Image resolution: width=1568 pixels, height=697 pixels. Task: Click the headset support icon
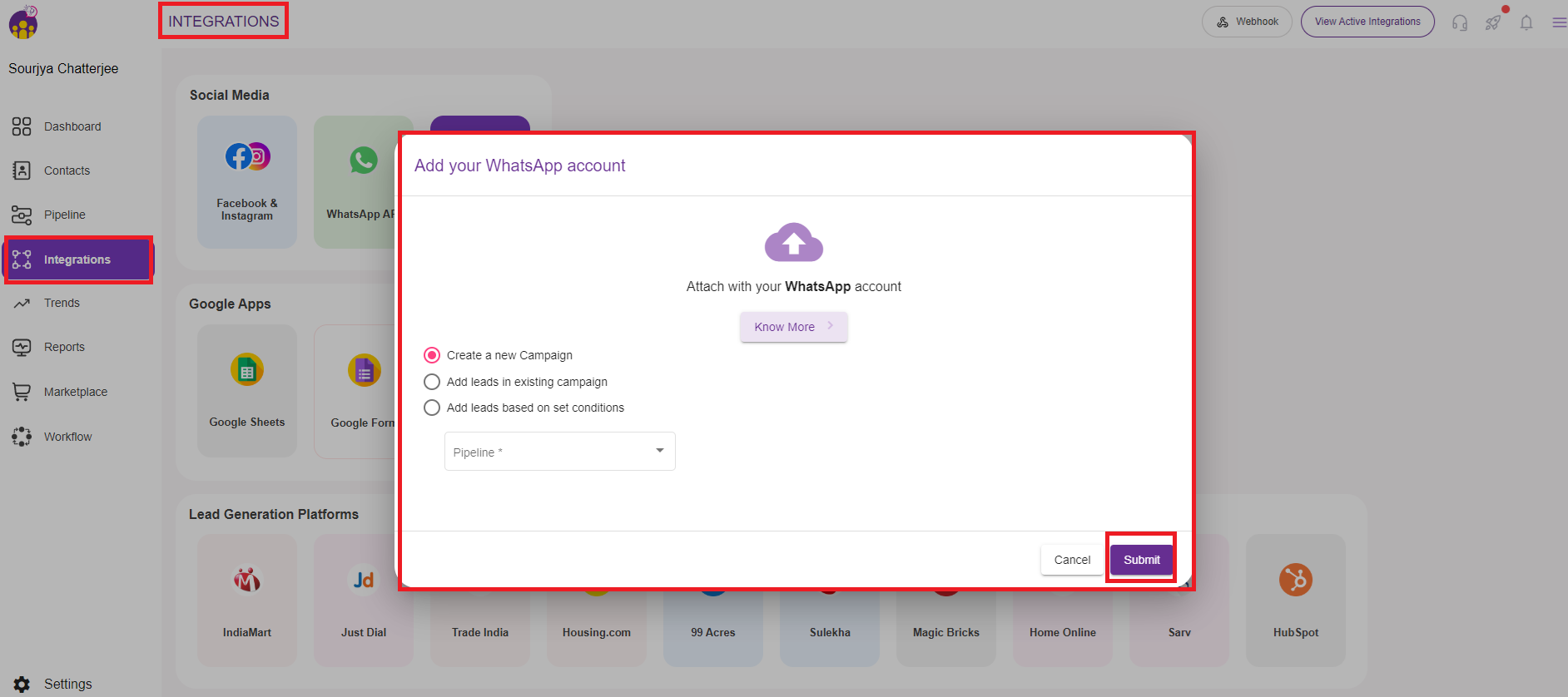click(1460, 22)
